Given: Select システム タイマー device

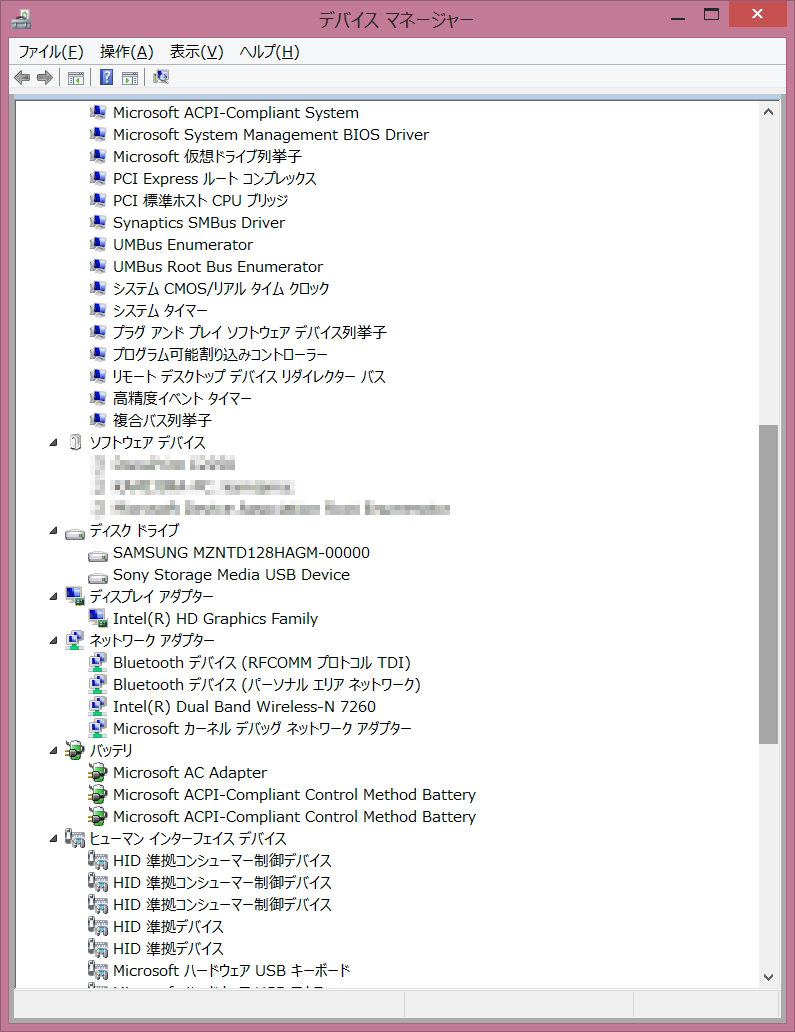Looking at the screenshot, I should point(160,311).
